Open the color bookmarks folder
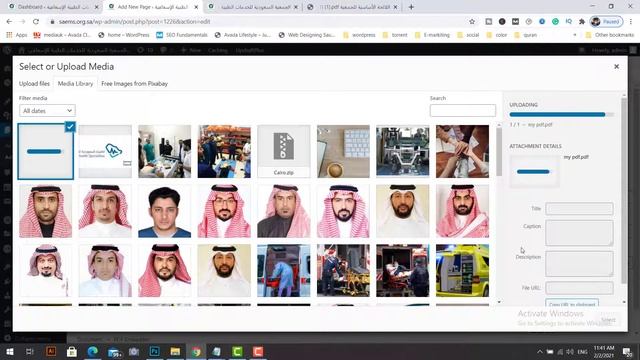Screen dimensions: 640x360 point(497,35)
